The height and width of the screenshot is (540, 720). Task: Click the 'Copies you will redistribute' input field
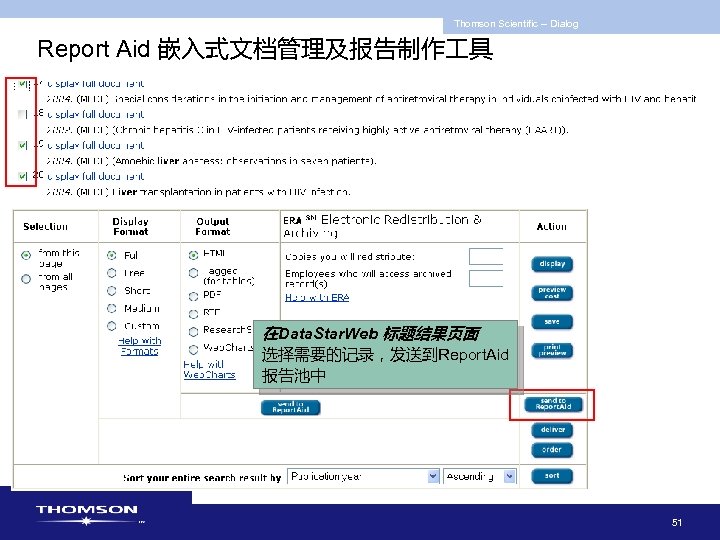tap(486, 256)
